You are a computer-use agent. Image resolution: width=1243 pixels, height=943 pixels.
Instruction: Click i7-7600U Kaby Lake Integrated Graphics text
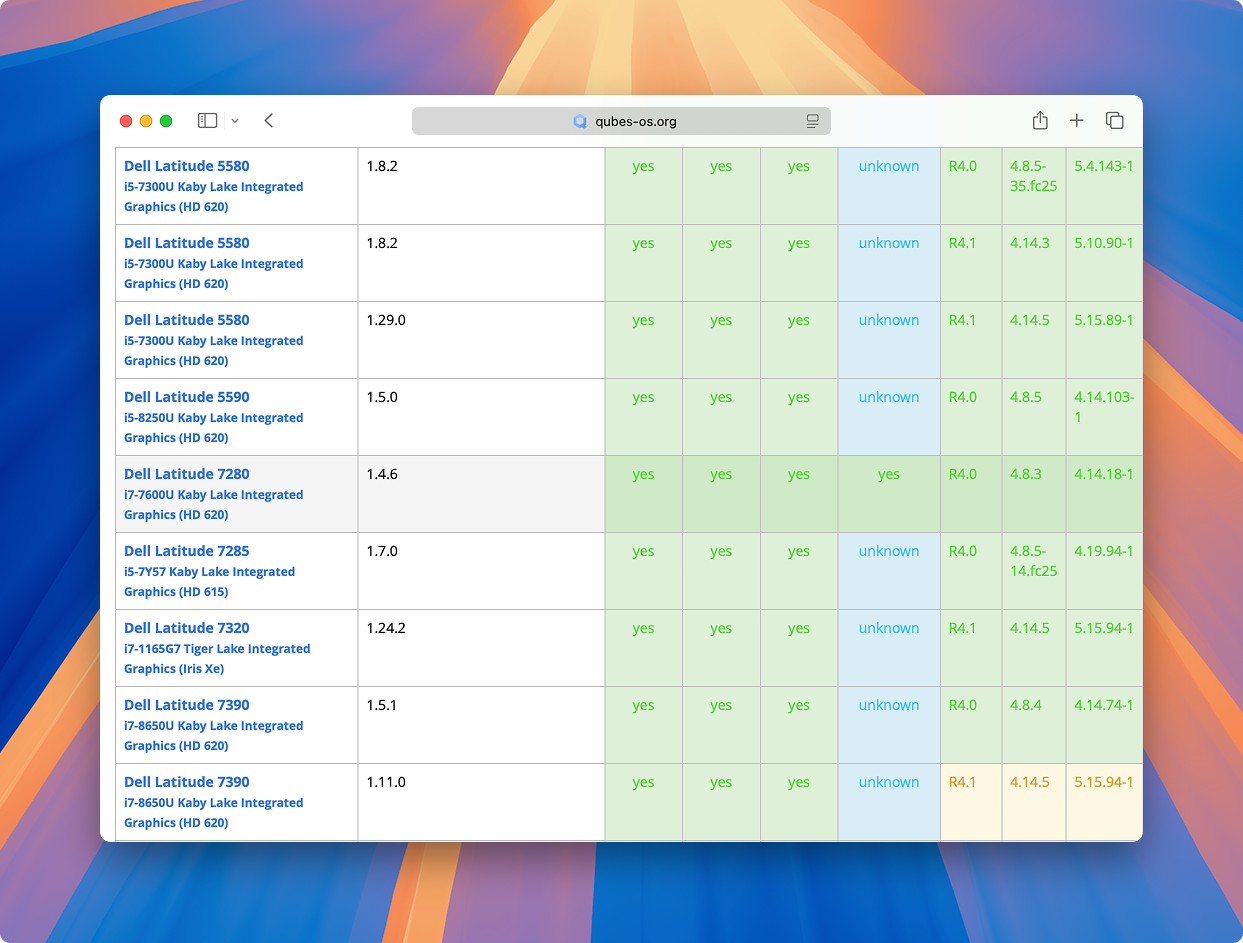pyautogui.click(x=214, y=505)
